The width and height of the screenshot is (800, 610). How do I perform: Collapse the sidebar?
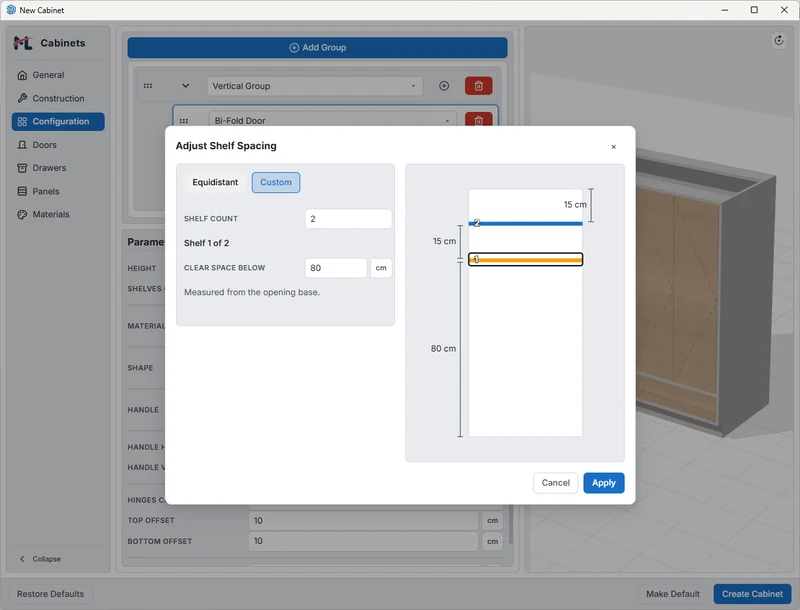(x=40, y=559)
